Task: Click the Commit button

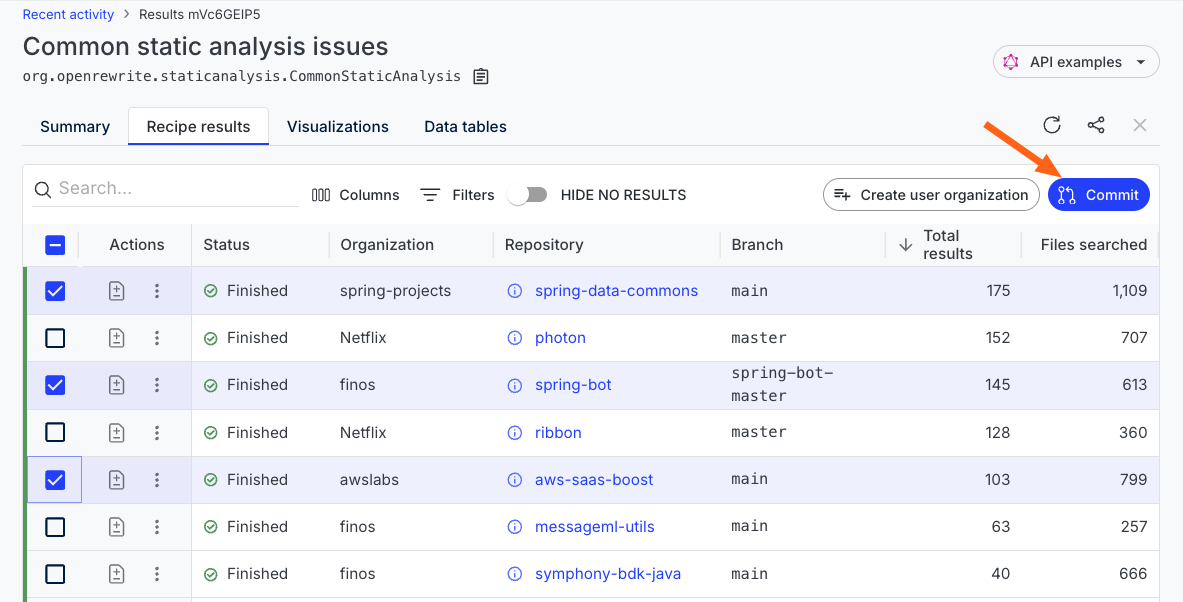Action: [x=1098, y=195]
